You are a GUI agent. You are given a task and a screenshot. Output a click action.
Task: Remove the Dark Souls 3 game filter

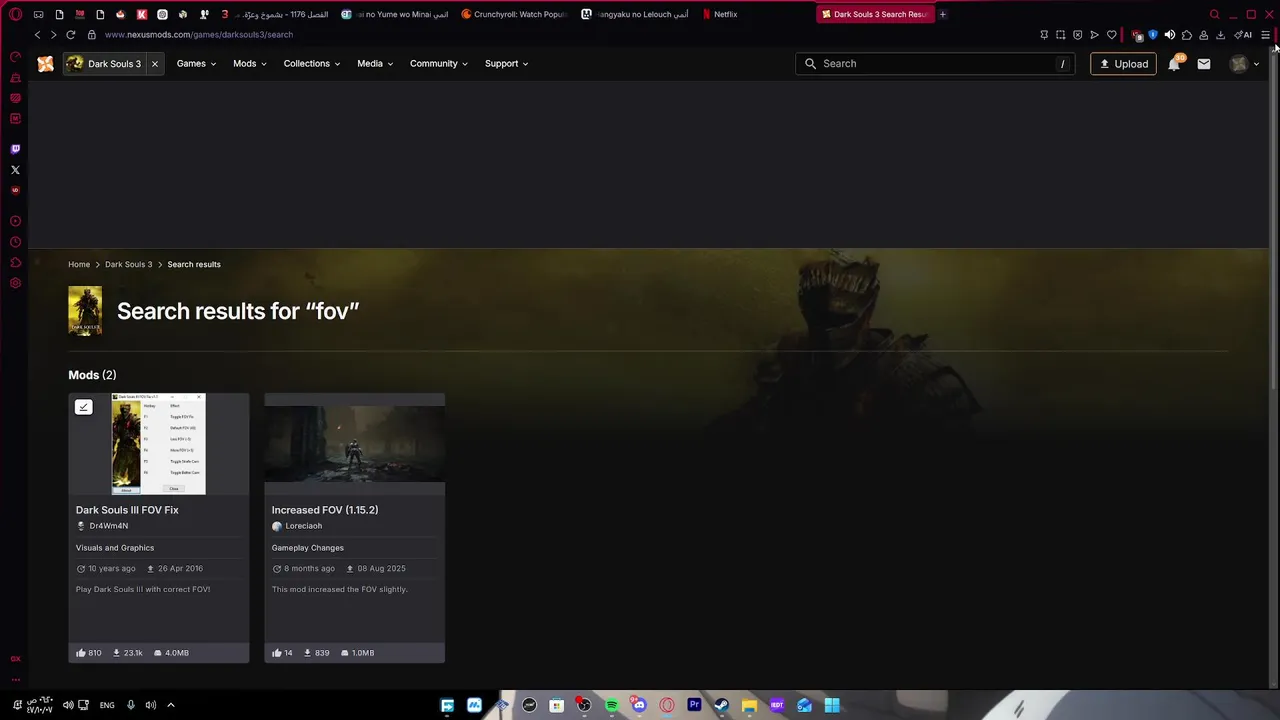point(155,64)
